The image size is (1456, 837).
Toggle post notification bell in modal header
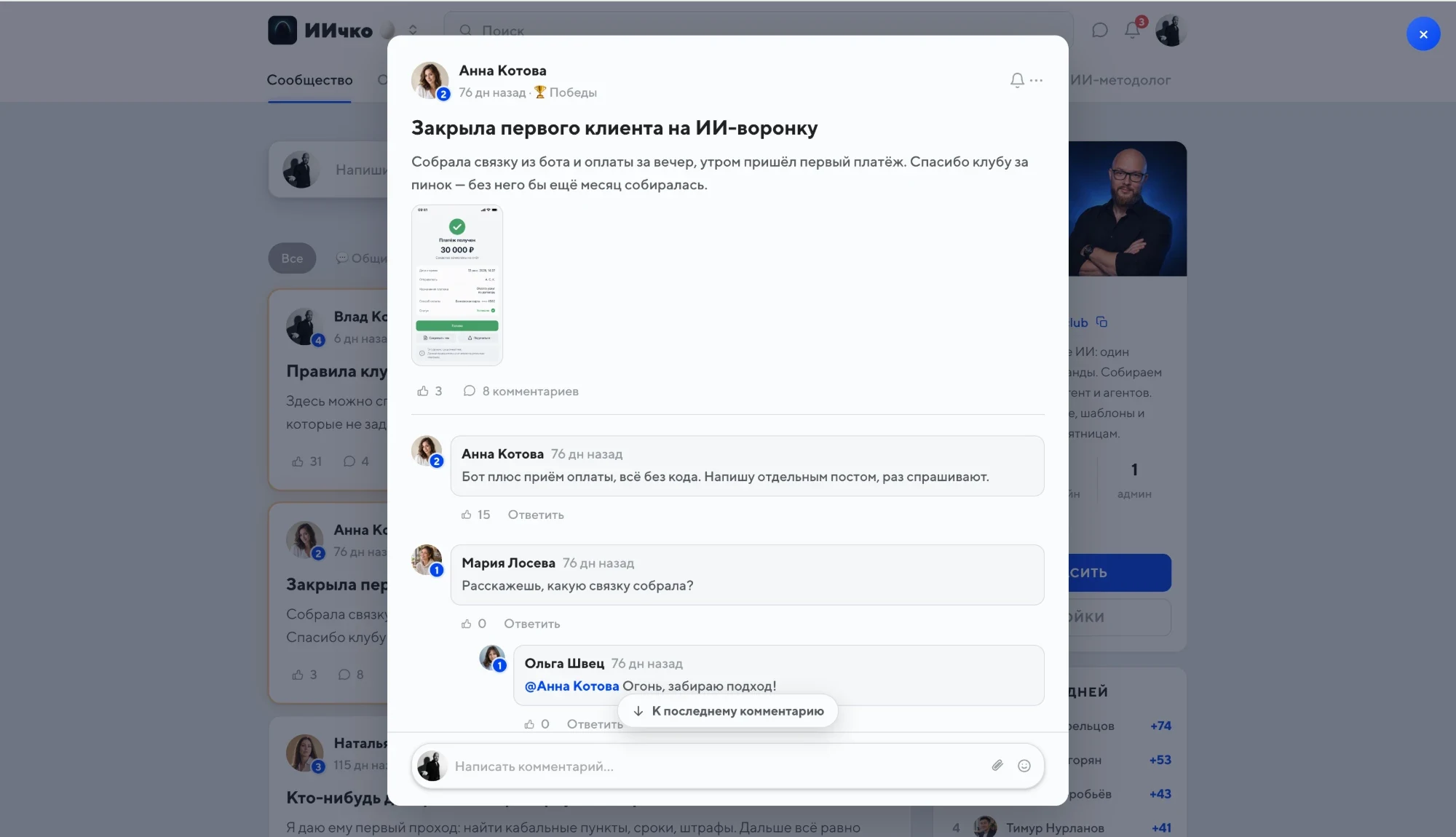[x=1017, y=81]
